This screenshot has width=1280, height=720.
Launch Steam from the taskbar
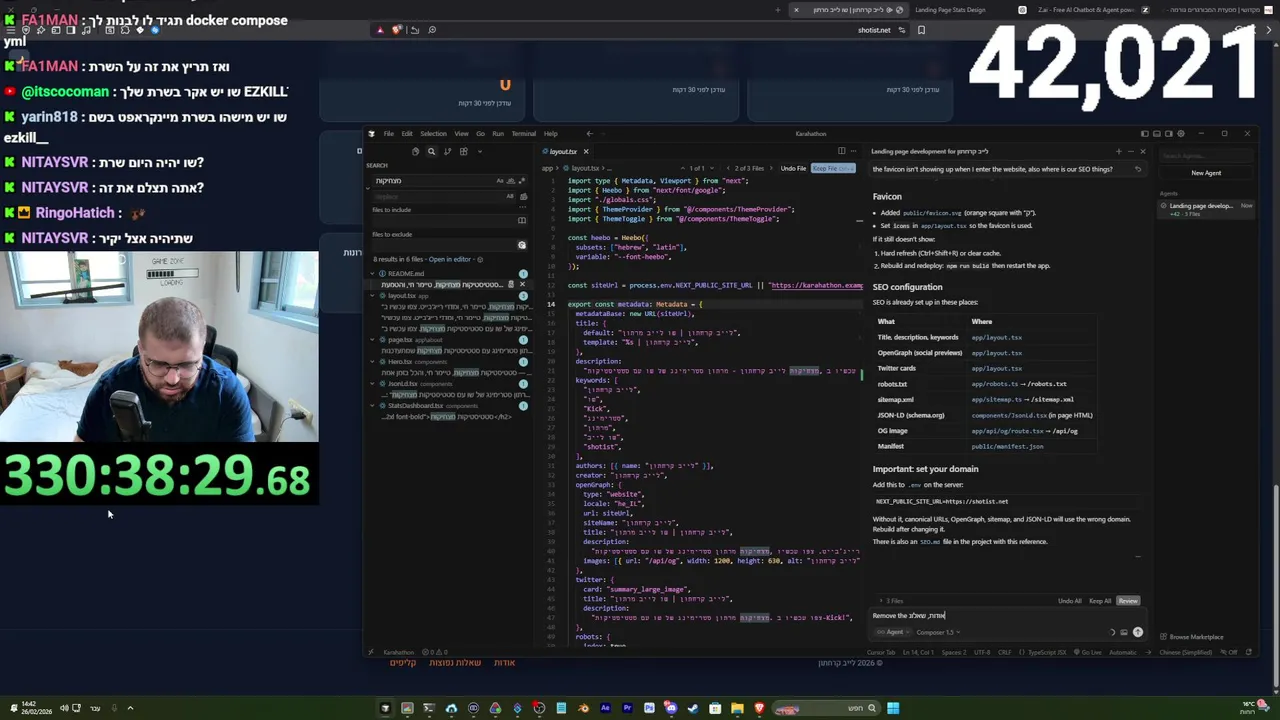click(693, 708)
